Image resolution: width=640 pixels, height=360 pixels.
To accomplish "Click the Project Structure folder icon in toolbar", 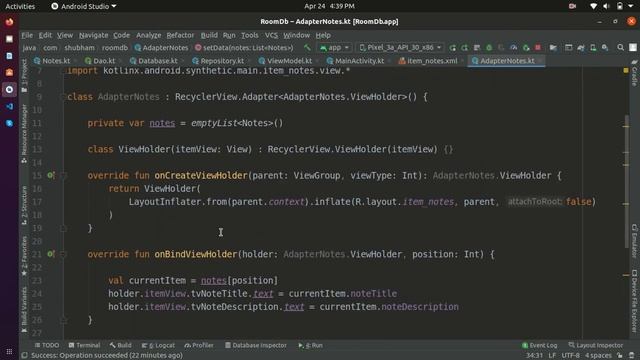I will pos(553,48).
